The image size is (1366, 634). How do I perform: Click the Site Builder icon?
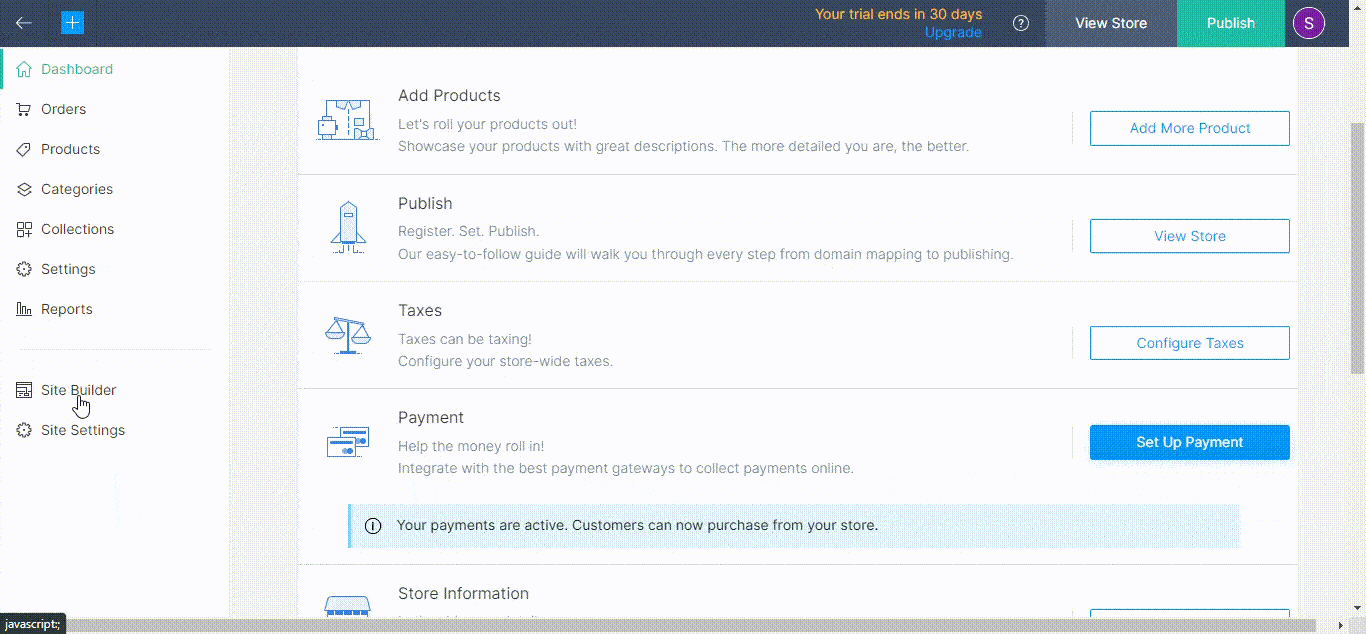tap(24, 390)
